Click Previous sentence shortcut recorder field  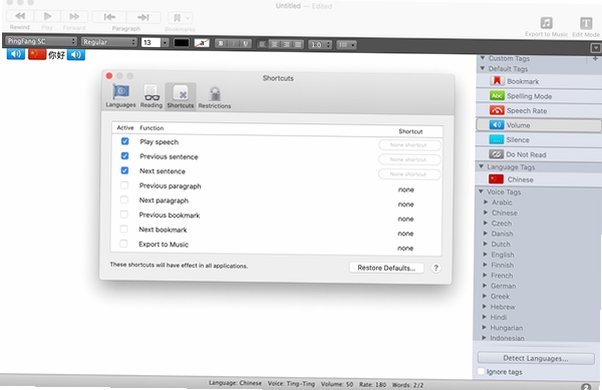pos(409,160)
